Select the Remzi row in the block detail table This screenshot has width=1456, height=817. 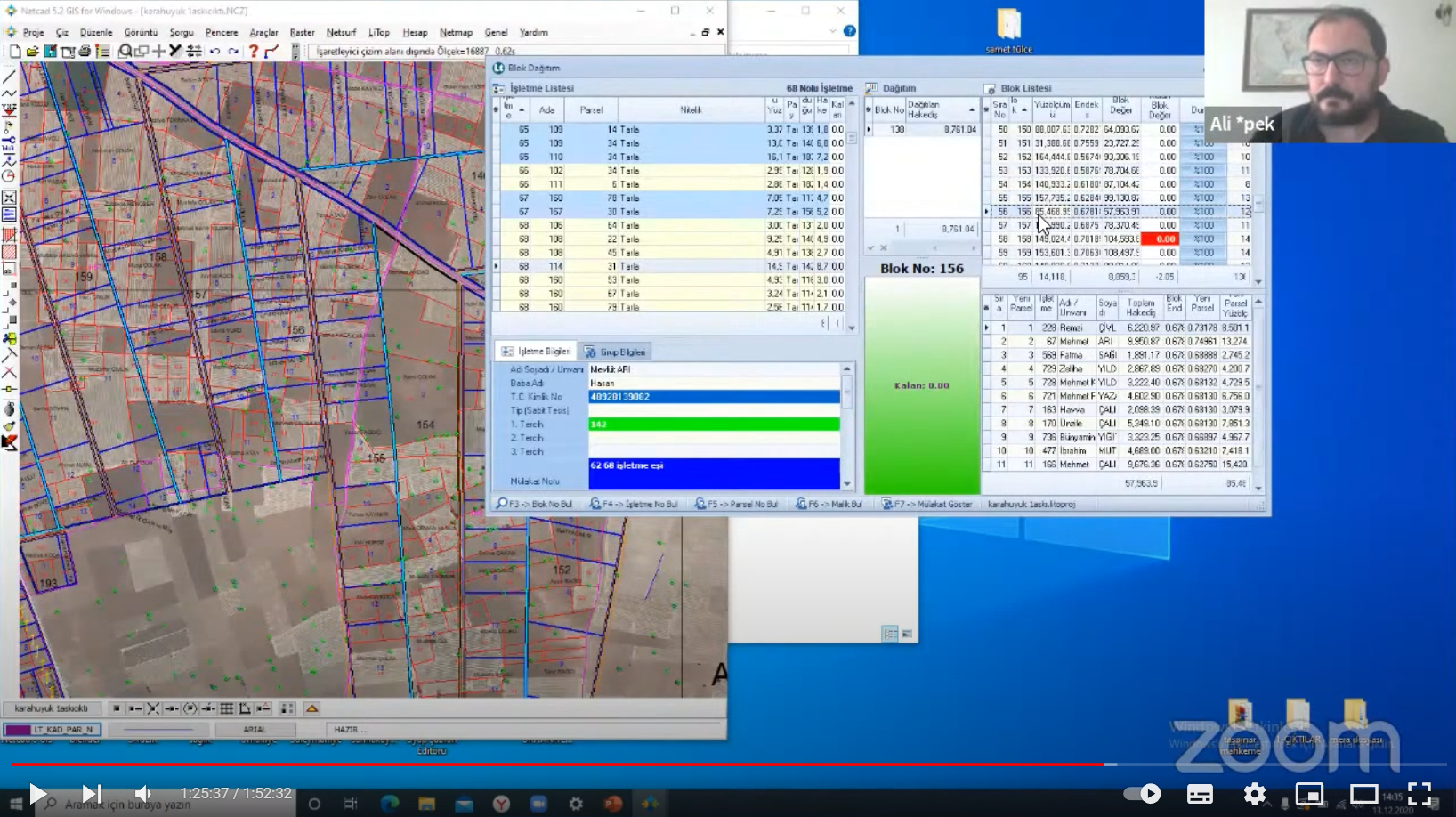coord(1118,328)
